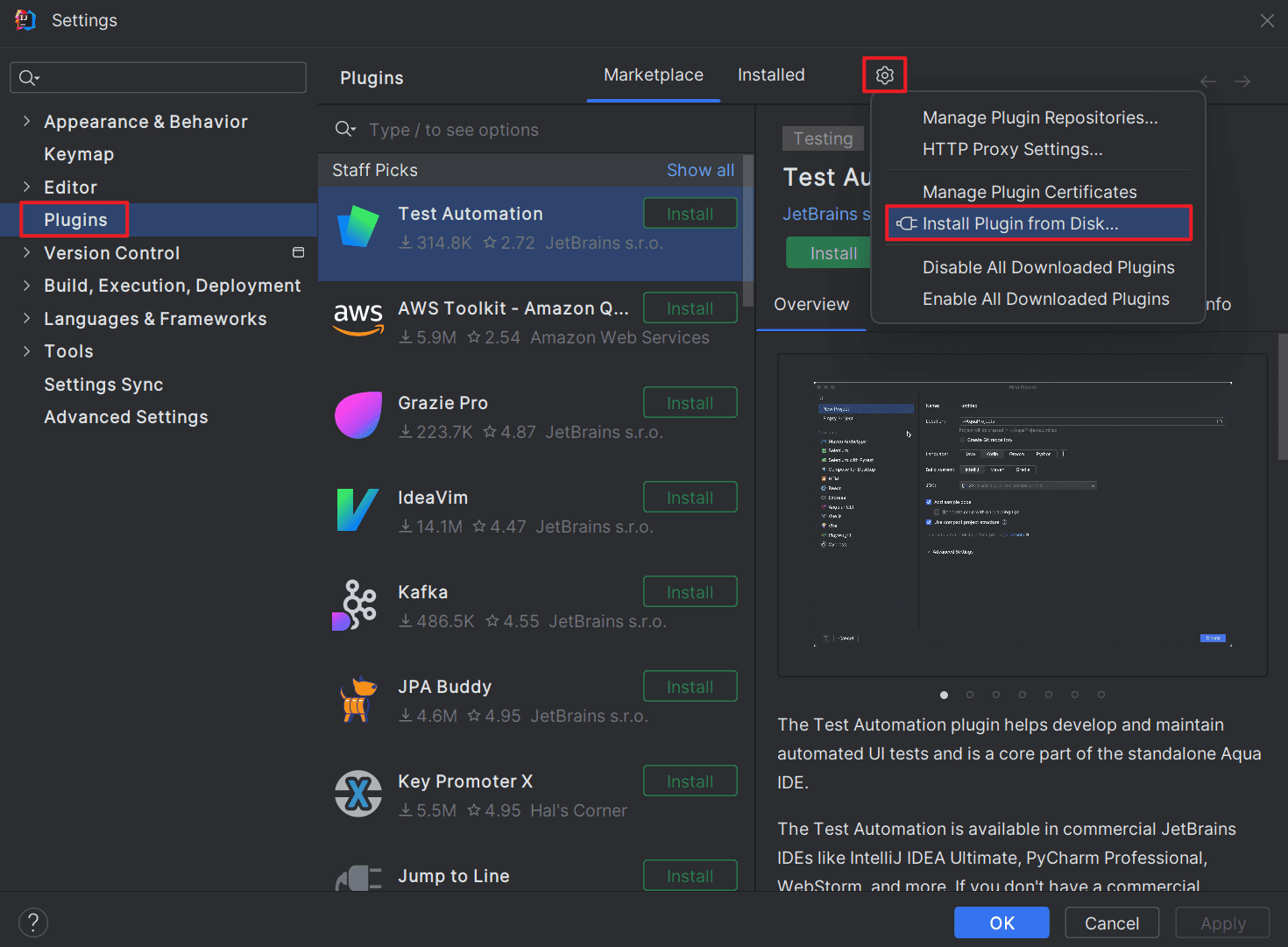Open Settings Sync page
Image resolution: width=1288 pixels, height=947 pixels.
(x=103, y=385)
